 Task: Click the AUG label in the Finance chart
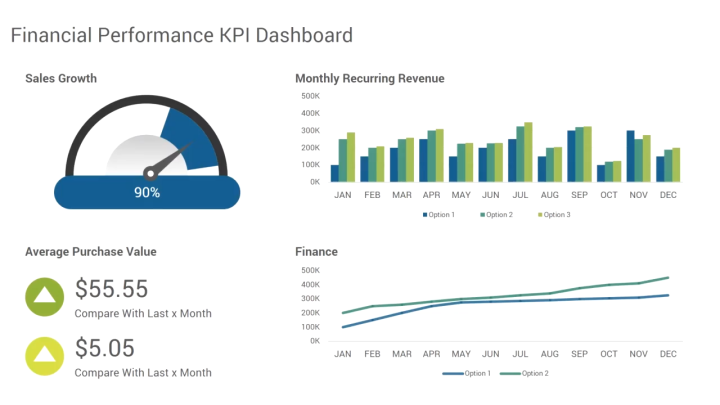coord(550,354)
